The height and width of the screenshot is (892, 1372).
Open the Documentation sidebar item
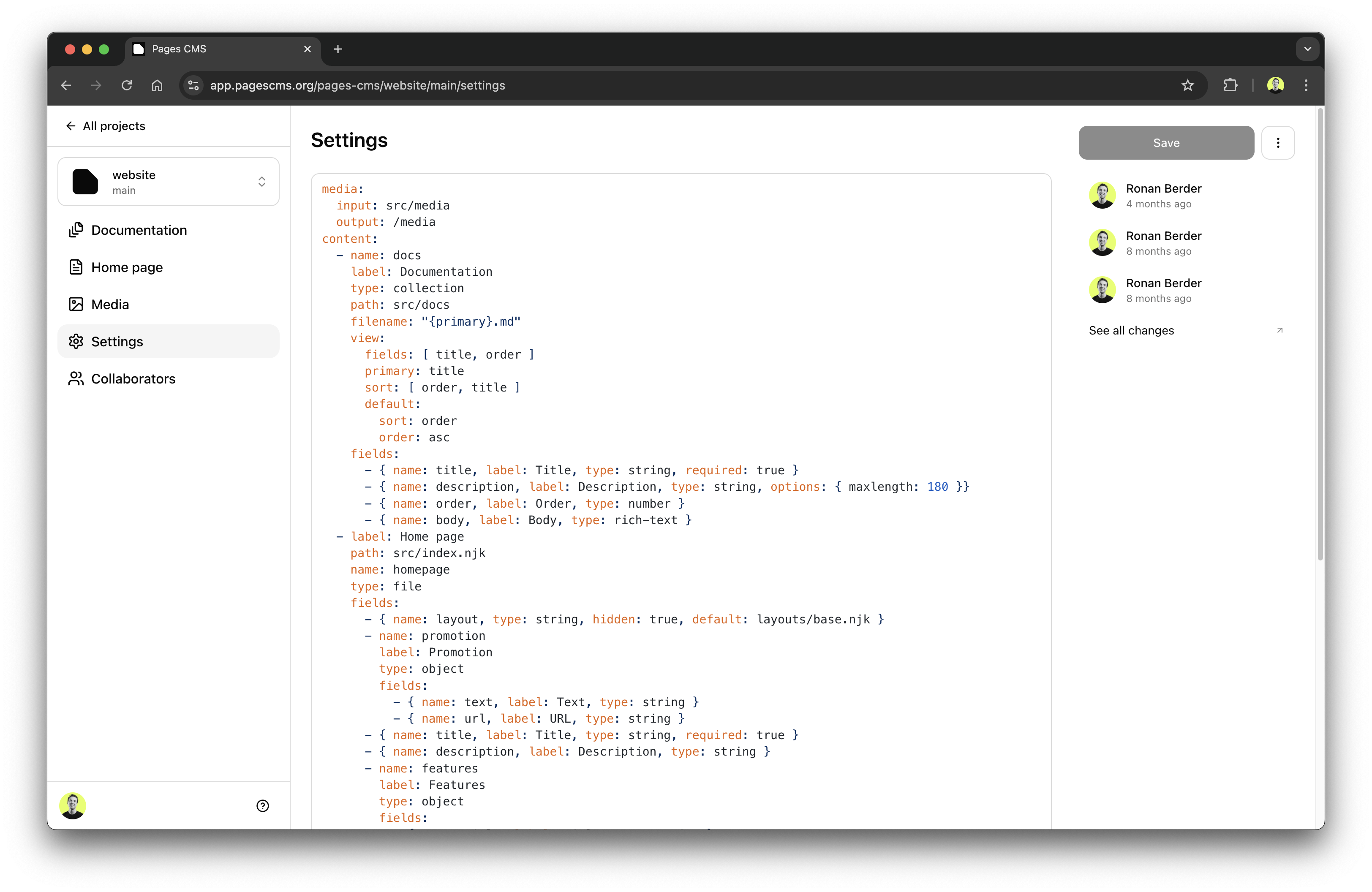tap(139, 230)
